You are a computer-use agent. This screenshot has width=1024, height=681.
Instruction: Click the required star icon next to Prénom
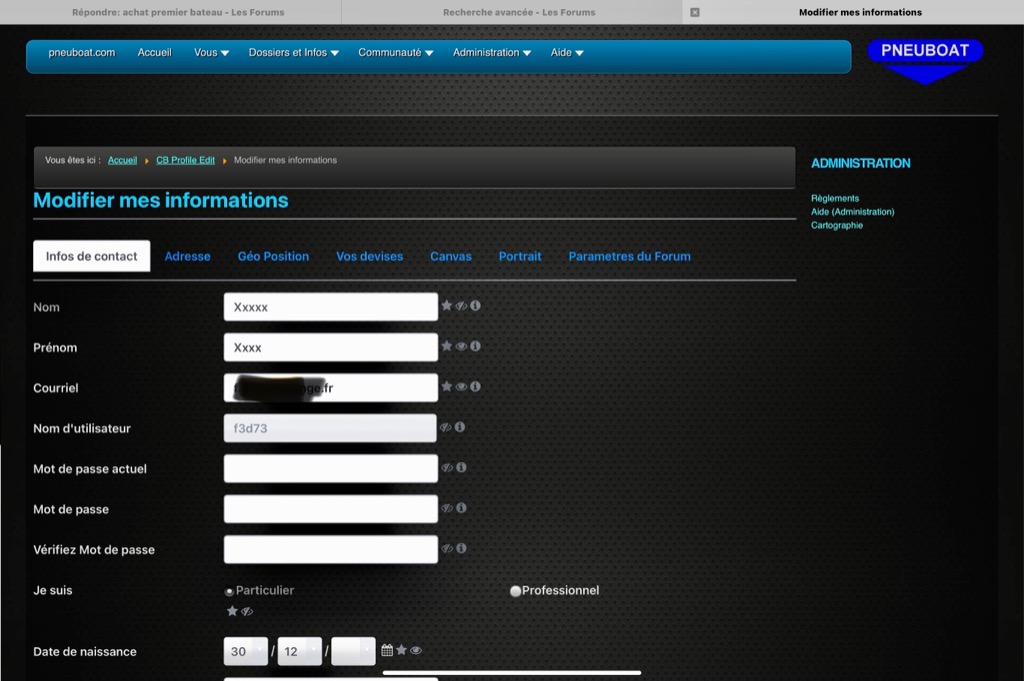[x=446, y=346]
